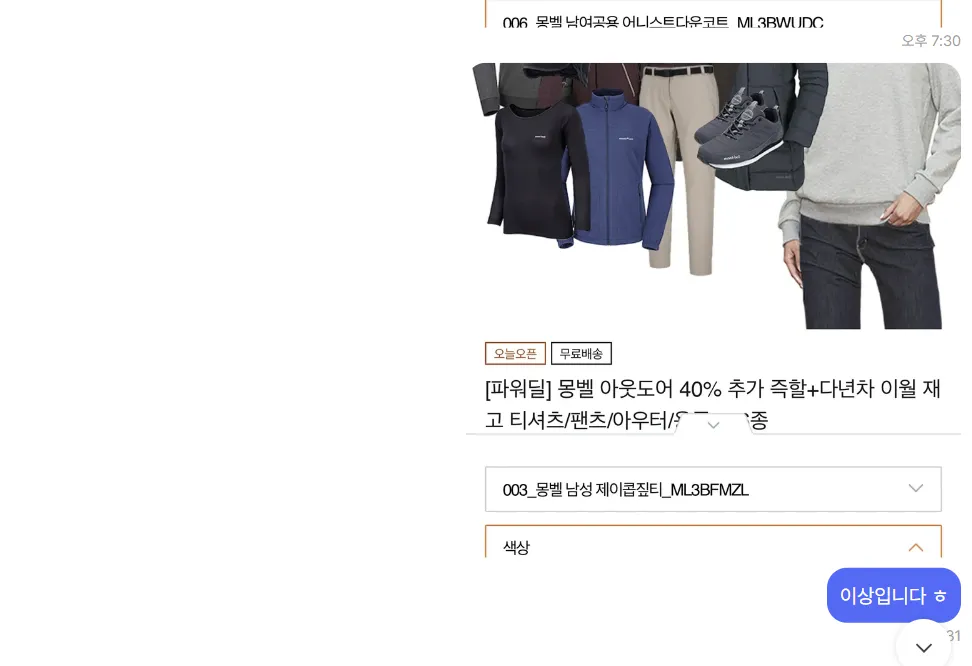Open the [파워딜] 몽벨 아웃도어 40% product title link

[713, 404]
